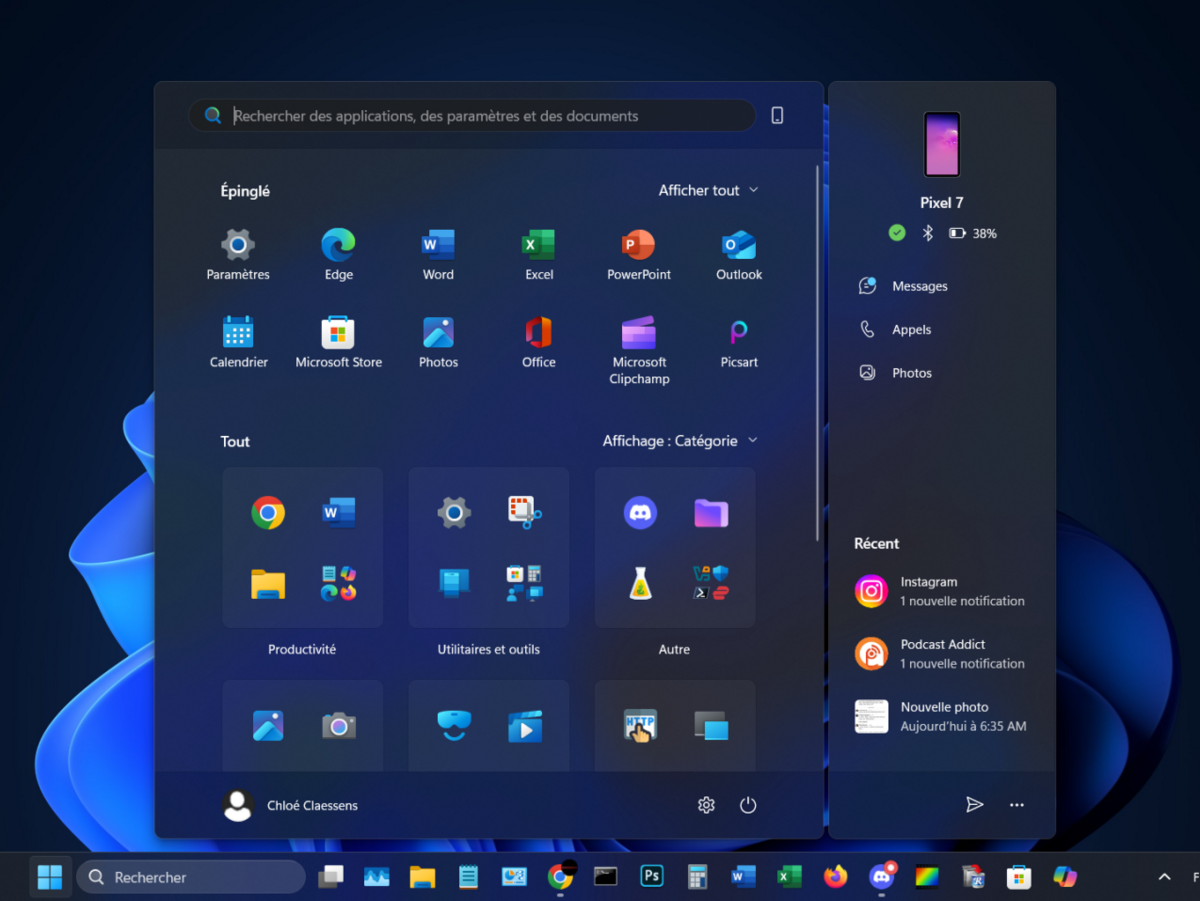1200x901 pixels.
Task: Open HTTP hand-pointer app icon
Action: coord(640,726)
